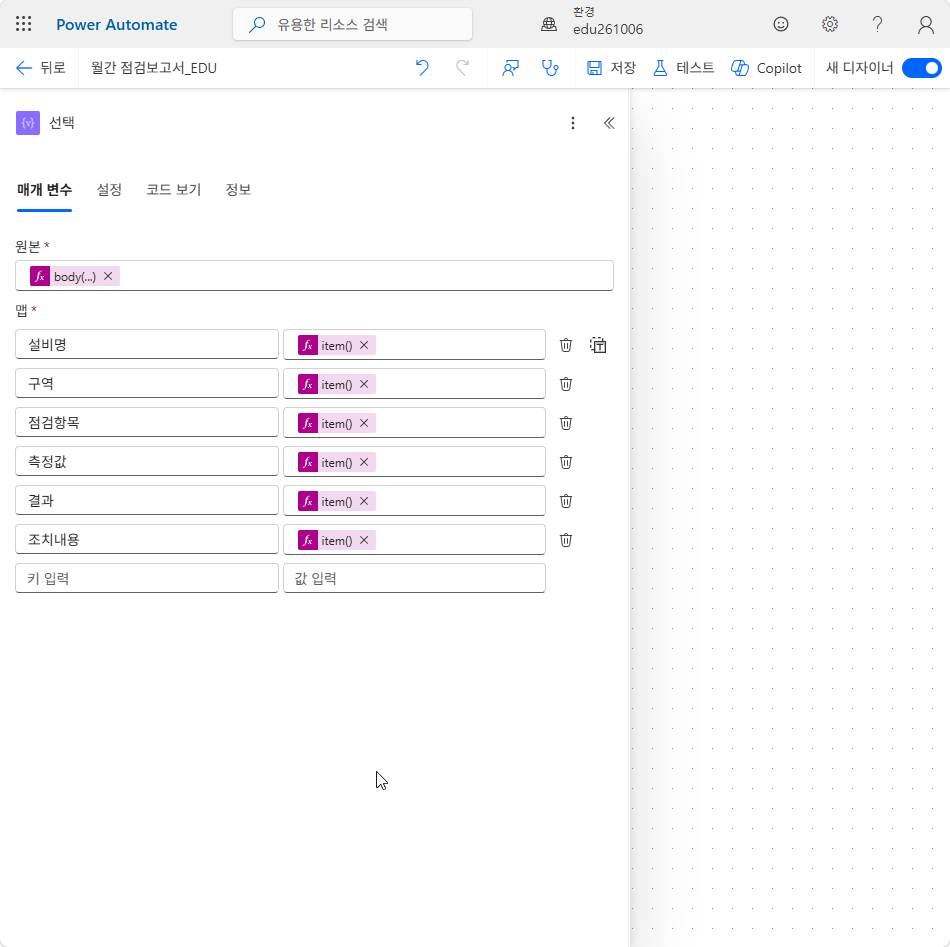Switch to the 코드 보기 tab
The image size is (950, 947).
(174, 190)
